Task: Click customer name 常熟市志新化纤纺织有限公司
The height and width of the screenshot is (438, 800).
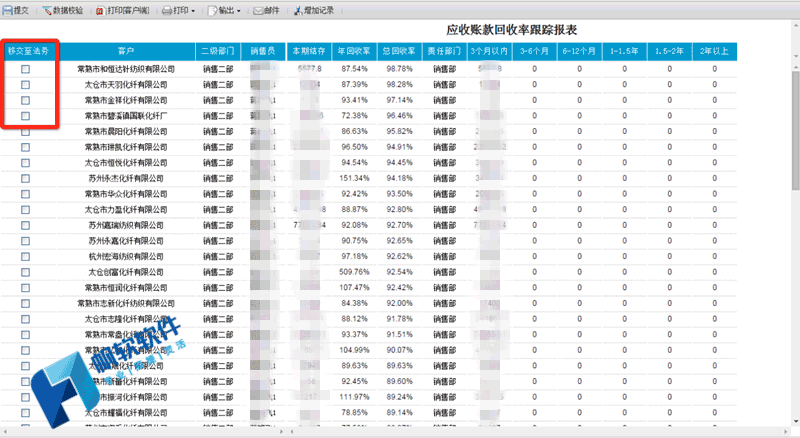Action: point(126,303)
